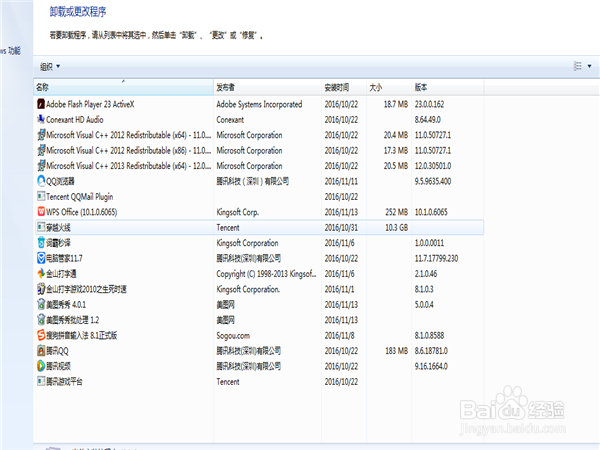Screen dimensions: 600x450
Task: Click the 金山打字游戏2010 icon
Action: [41, 289]
